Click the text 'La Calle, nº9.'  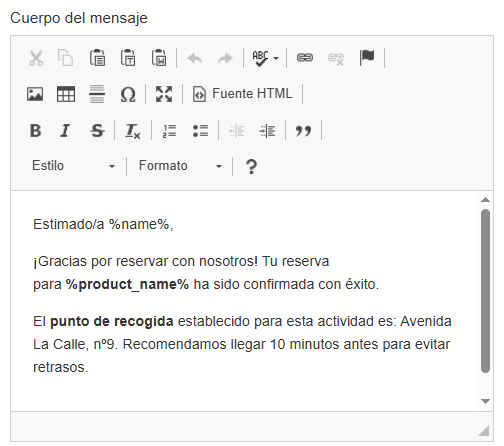point(76,344)
